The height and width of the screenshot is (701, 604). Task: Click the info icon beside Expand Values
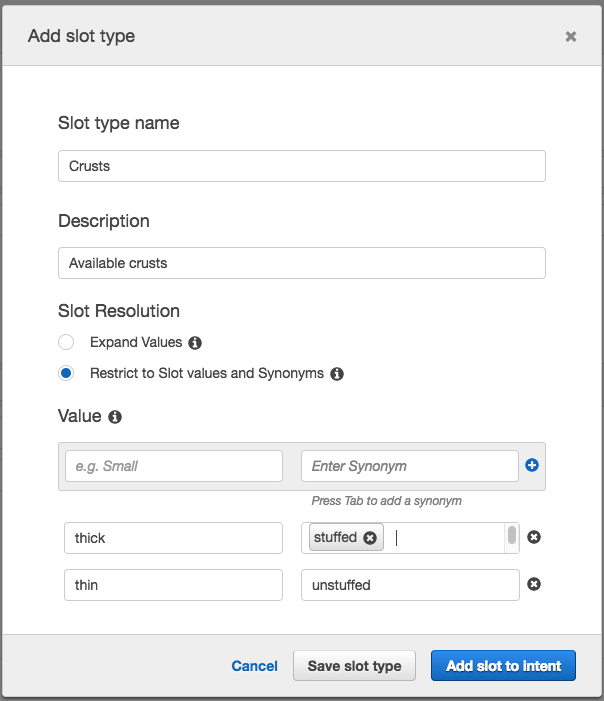click(x=195, y=343)
